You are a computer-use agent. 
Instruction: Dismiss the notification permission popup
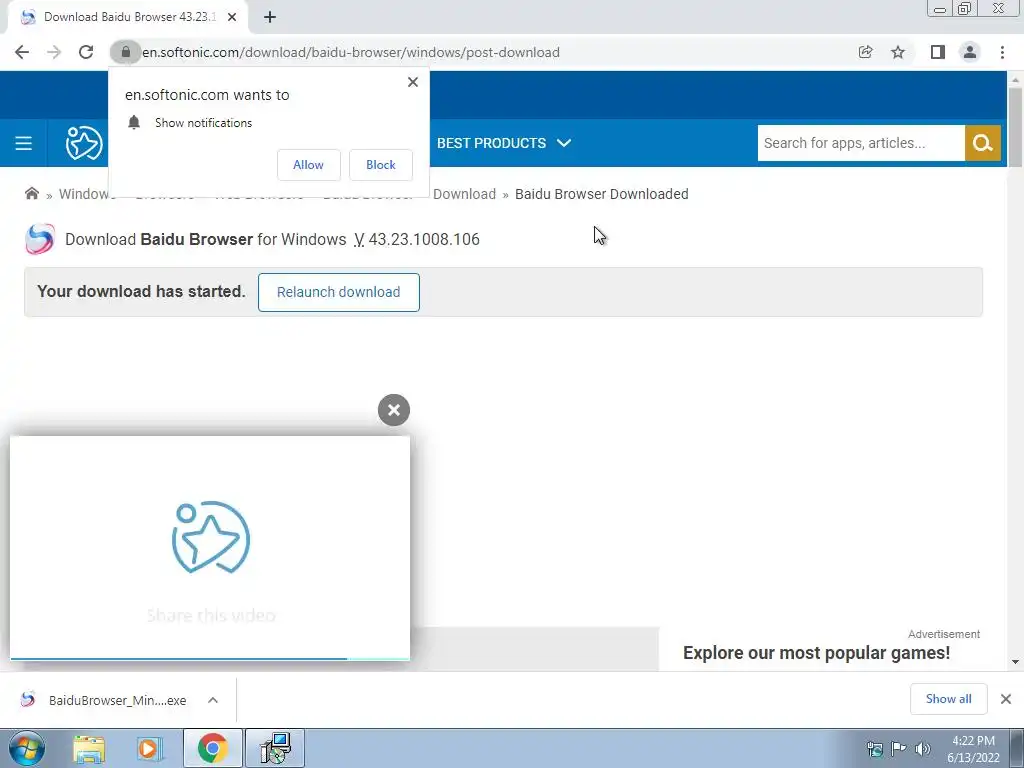pos(413,82)
